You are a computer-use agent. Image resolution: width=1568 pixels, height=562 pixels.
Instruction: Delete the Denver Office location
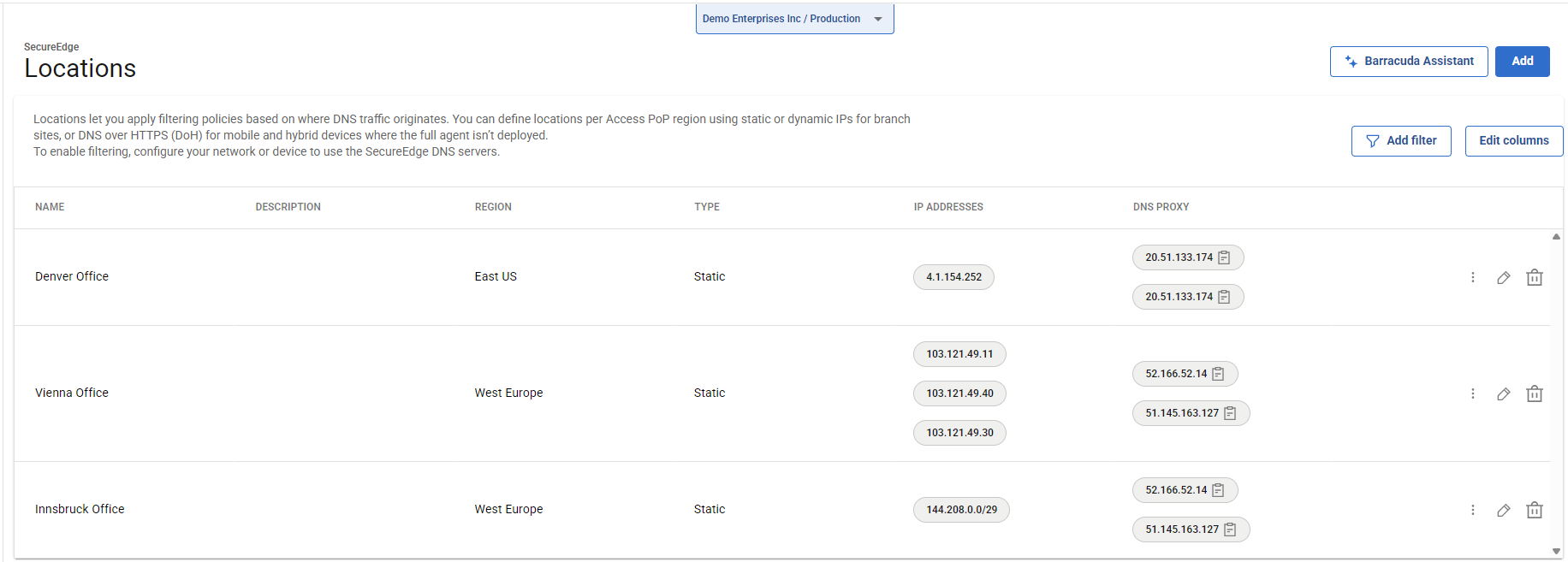(x=1534, y=277)
